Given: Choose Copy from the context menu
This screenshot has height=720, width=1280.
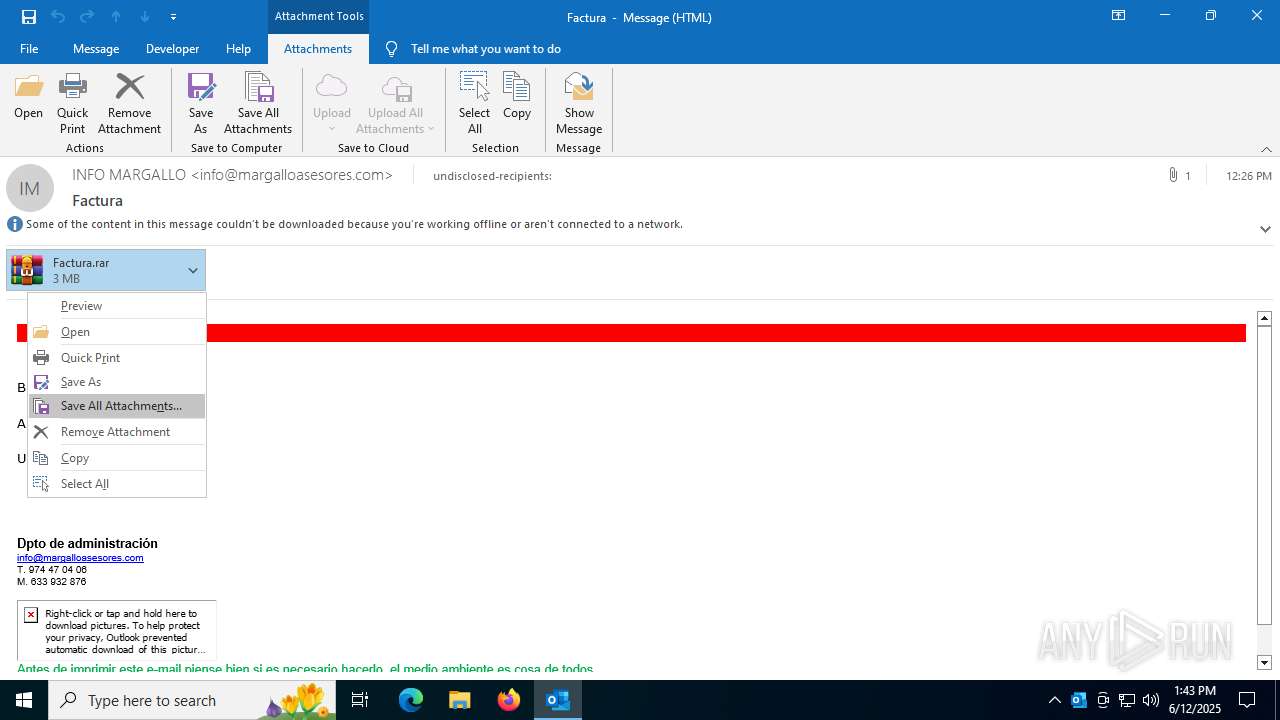Looking at the screenshot, I should coord(117,458).
